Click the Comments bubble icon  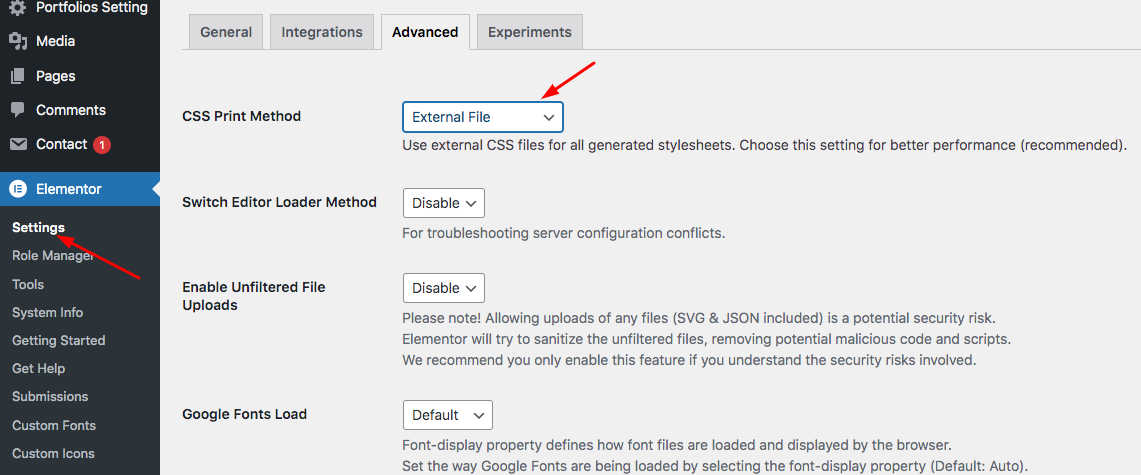[18, 110]
